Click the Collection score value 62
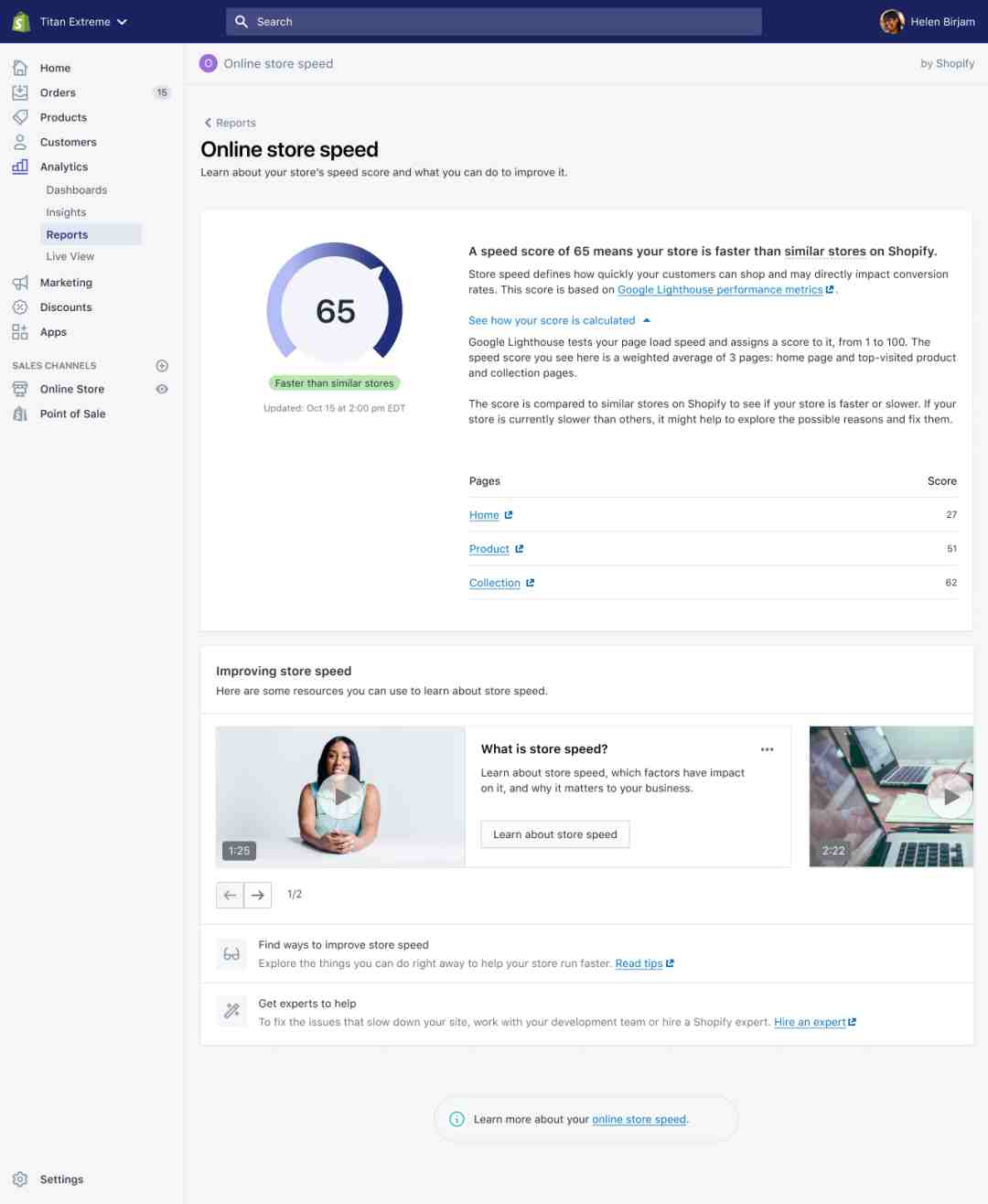The height and width of the screenshot is (1204, 988). 951,583
